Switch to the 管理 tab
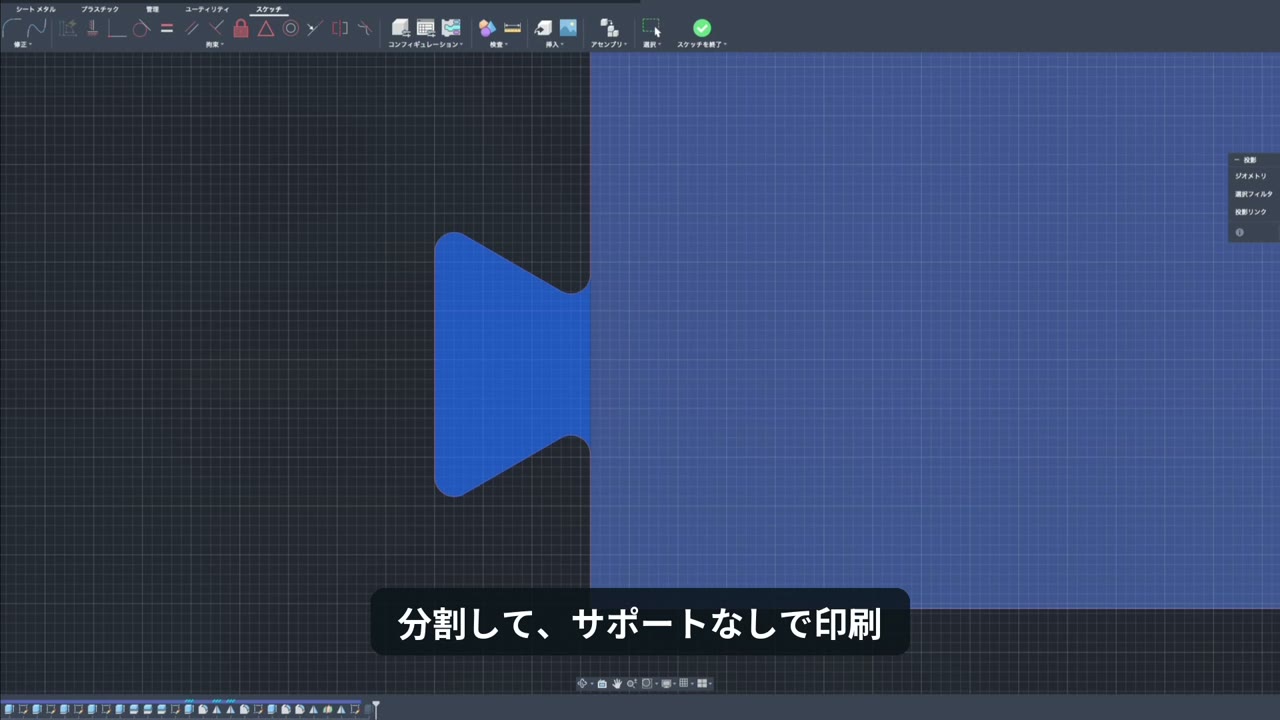 [152, 9]
